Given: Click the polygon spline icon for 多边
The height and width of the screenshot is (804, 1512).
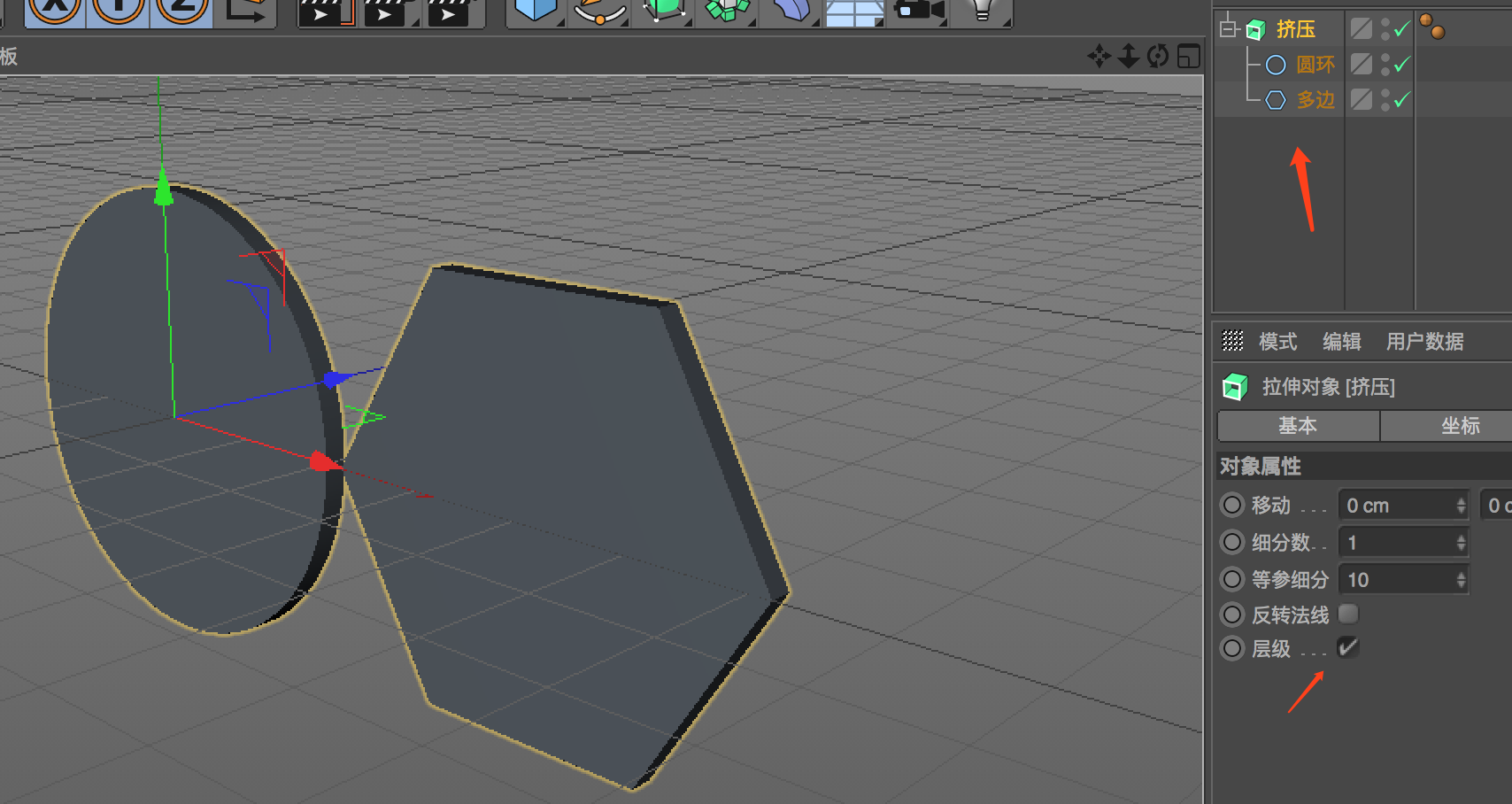Looking at the screenshot, I should coord(1276,100).
